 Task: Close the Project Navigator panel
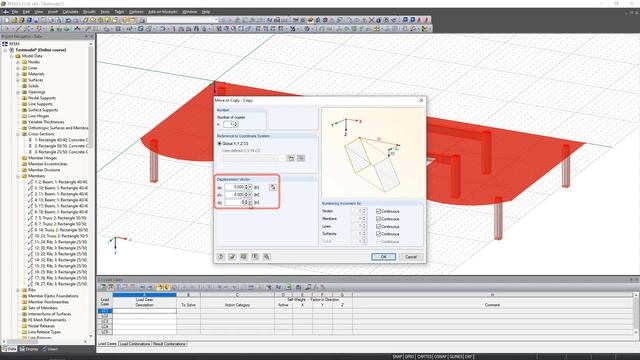pyautogui.click(x=91, y=36)
